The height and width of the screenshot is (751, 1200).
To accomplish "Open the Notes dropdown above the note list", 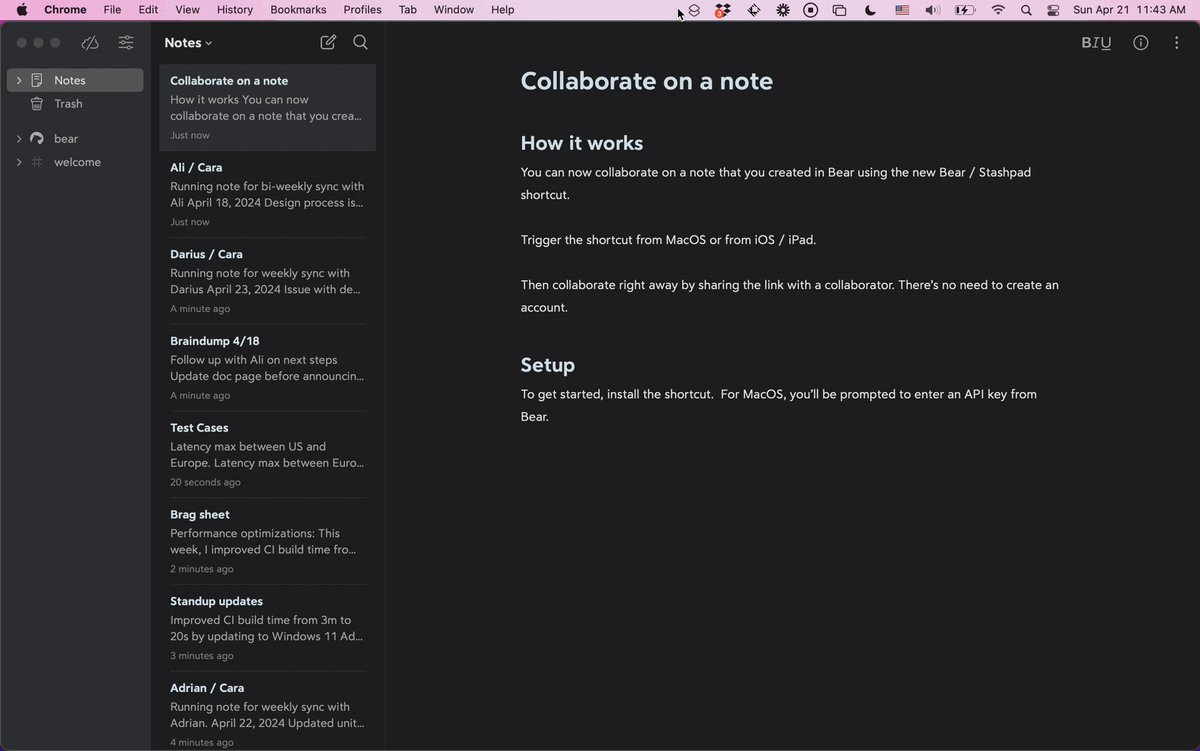I will 189,43.
